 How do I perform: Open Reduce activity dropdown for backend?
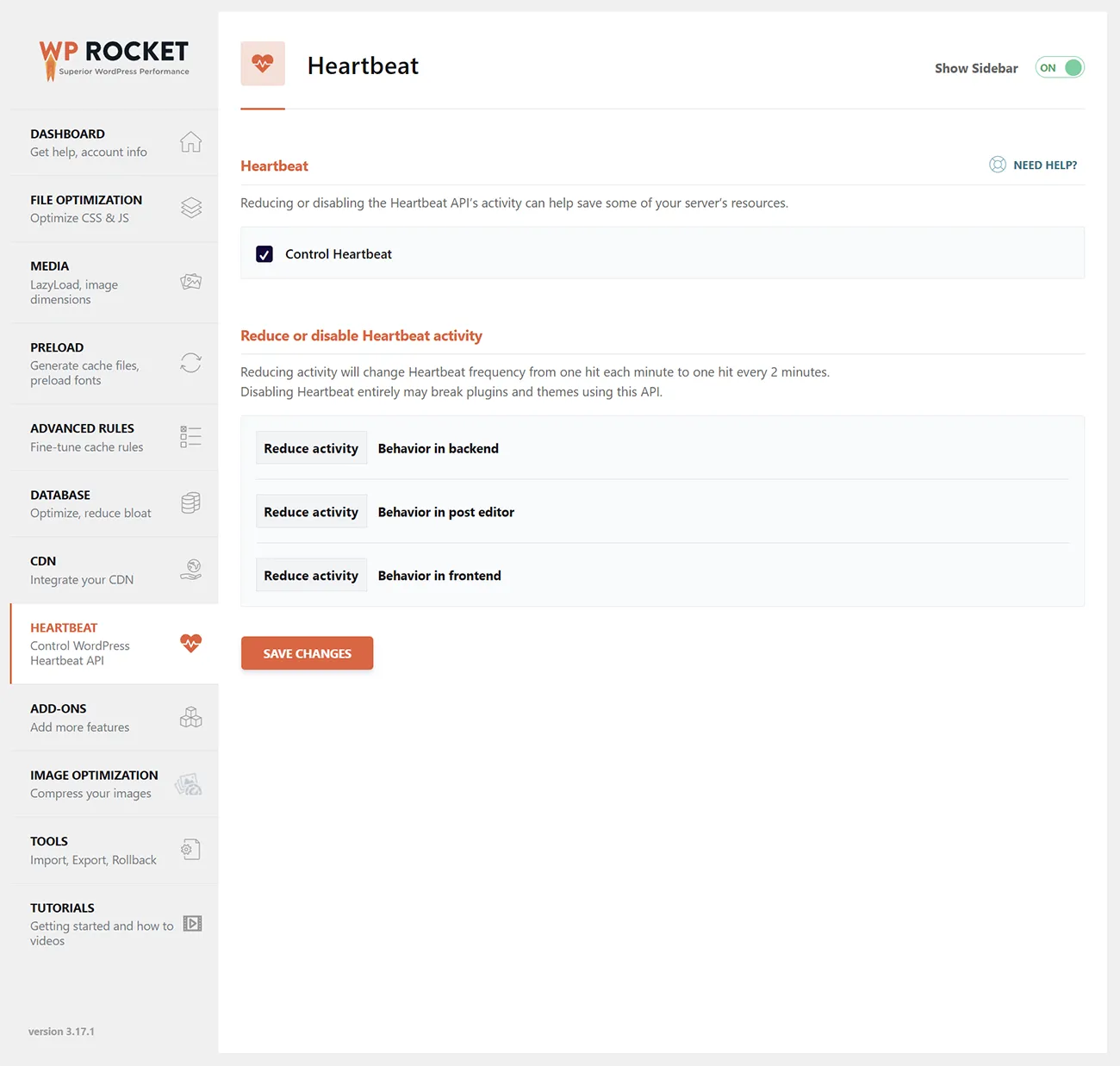311,448
